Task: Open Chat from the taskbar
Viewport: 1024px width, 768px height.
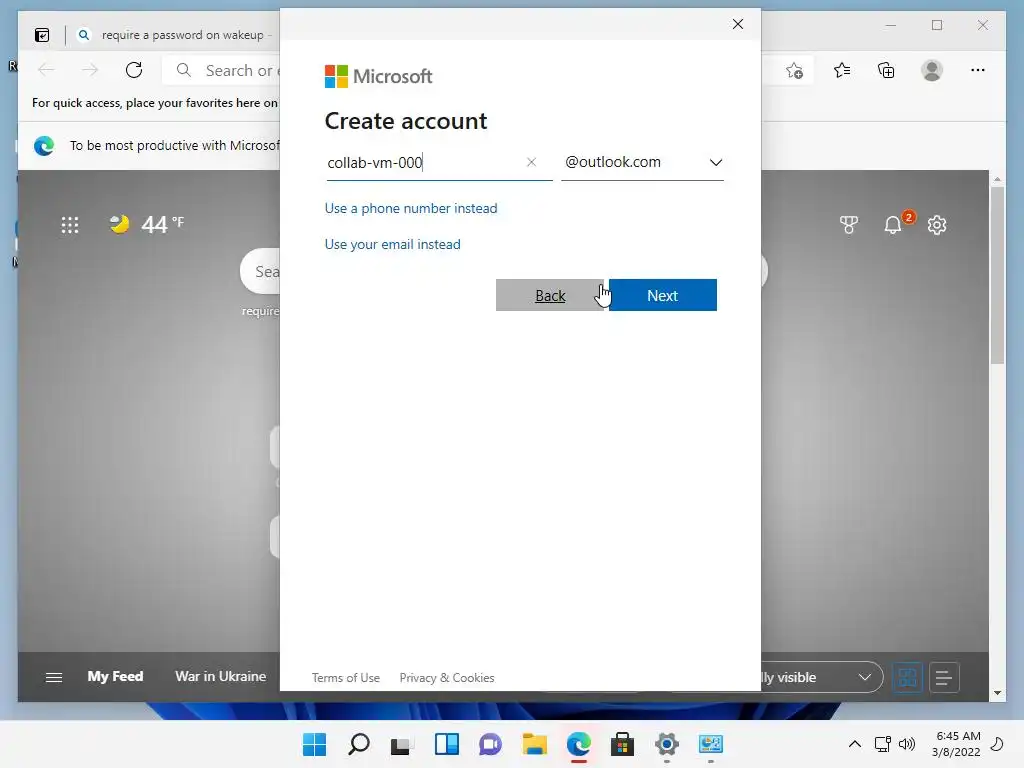Action: 490,744
